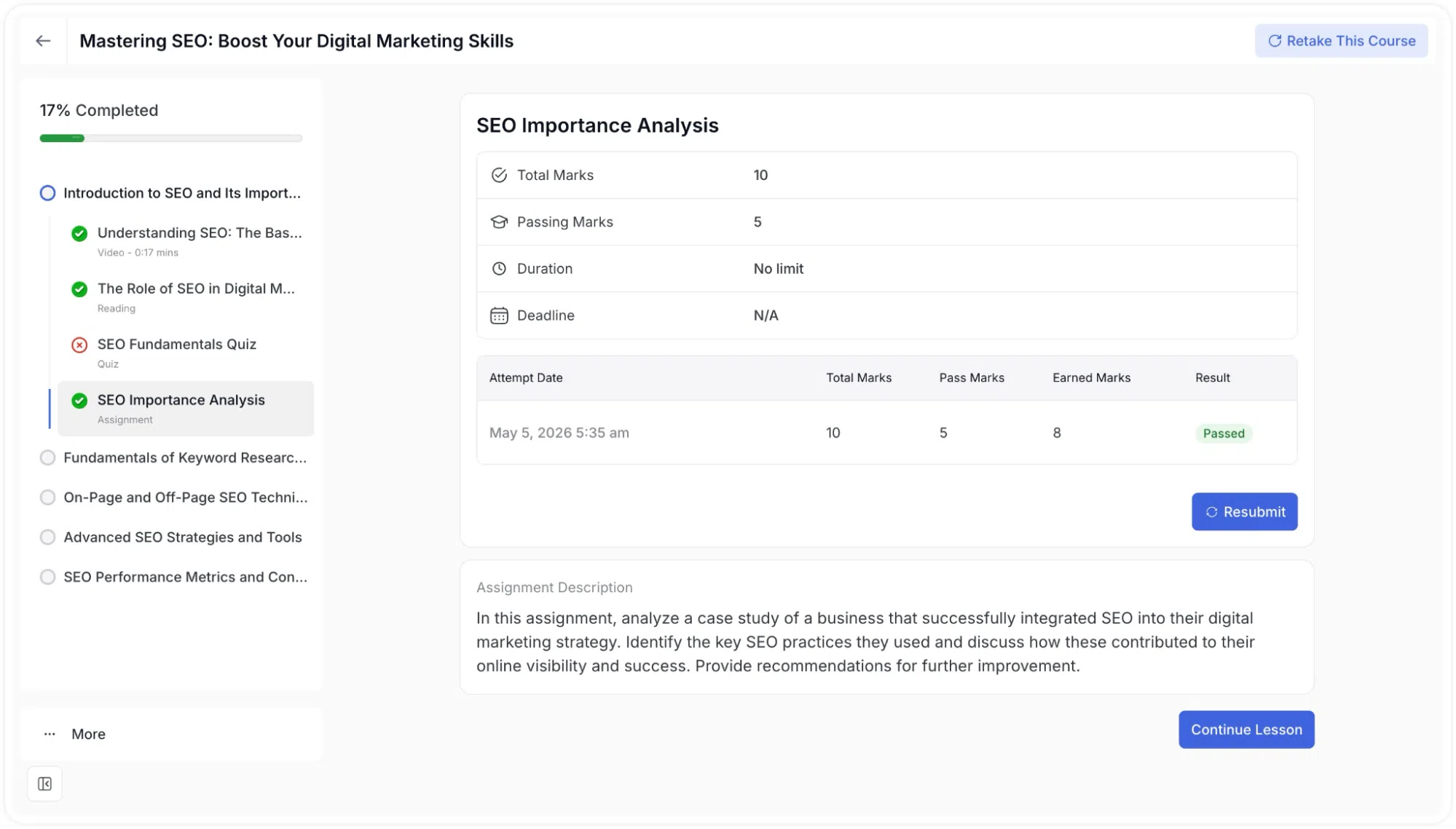This screenshot has width=1456, height=829.
Task: Click the Retake This Course button
Action: [x=1341, y=41]
